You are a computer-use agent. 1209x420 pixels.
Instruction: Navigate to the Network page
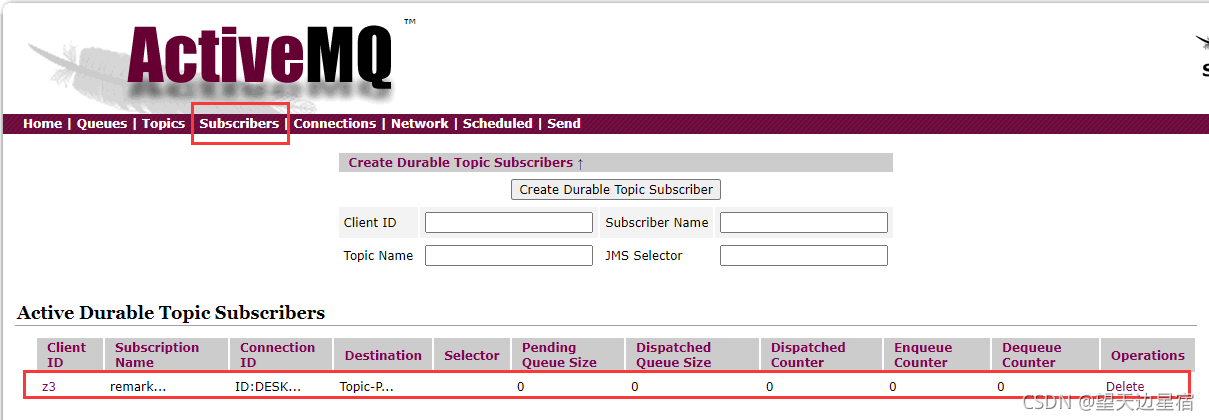click(x=419, y=124)
